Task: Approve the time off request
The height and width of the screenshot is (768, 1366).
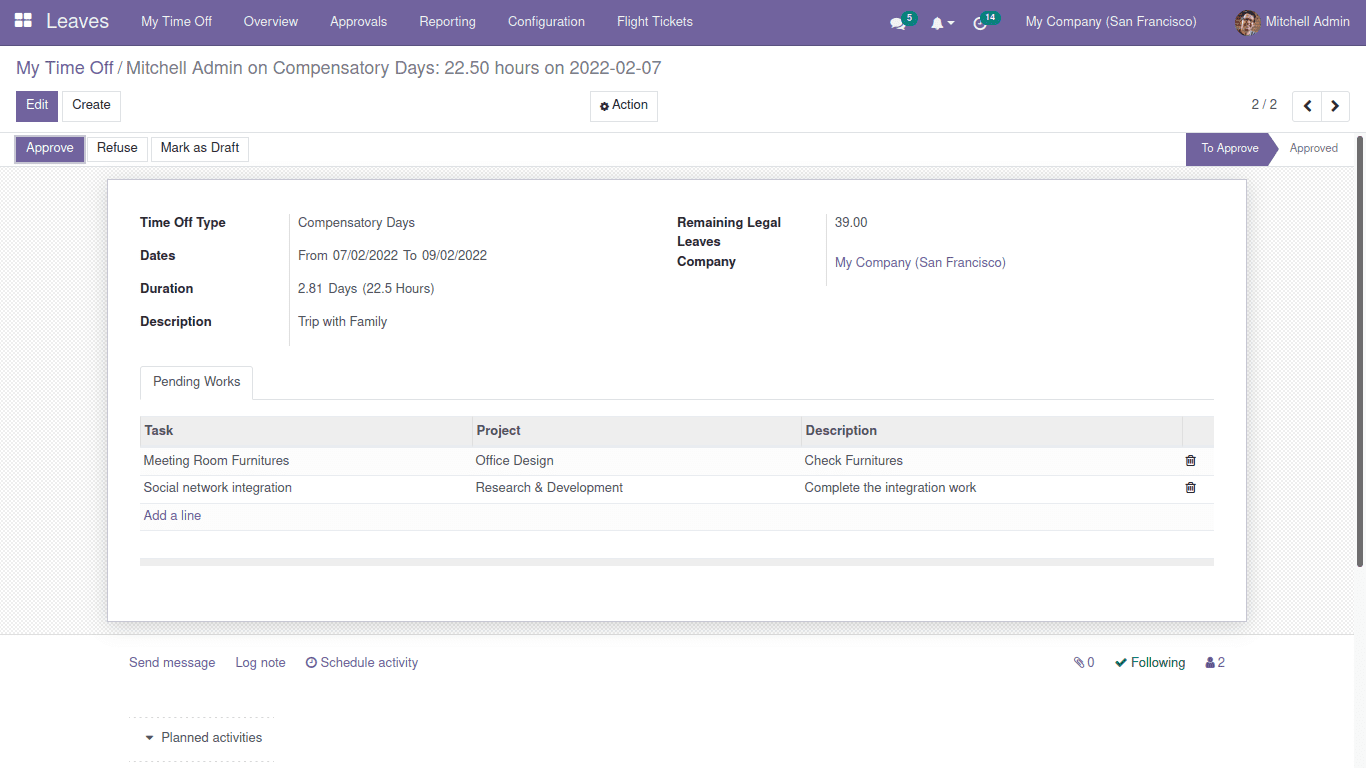Action: tap(49, 148)
